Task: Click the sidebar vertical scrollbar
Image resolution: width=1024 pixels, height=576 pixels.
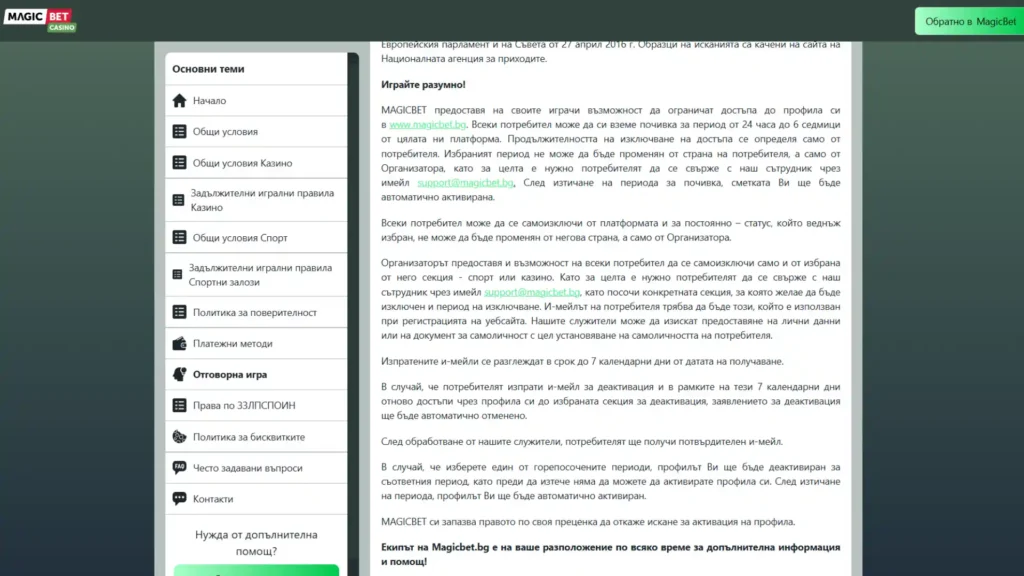Action: click(x=353, y=313)
